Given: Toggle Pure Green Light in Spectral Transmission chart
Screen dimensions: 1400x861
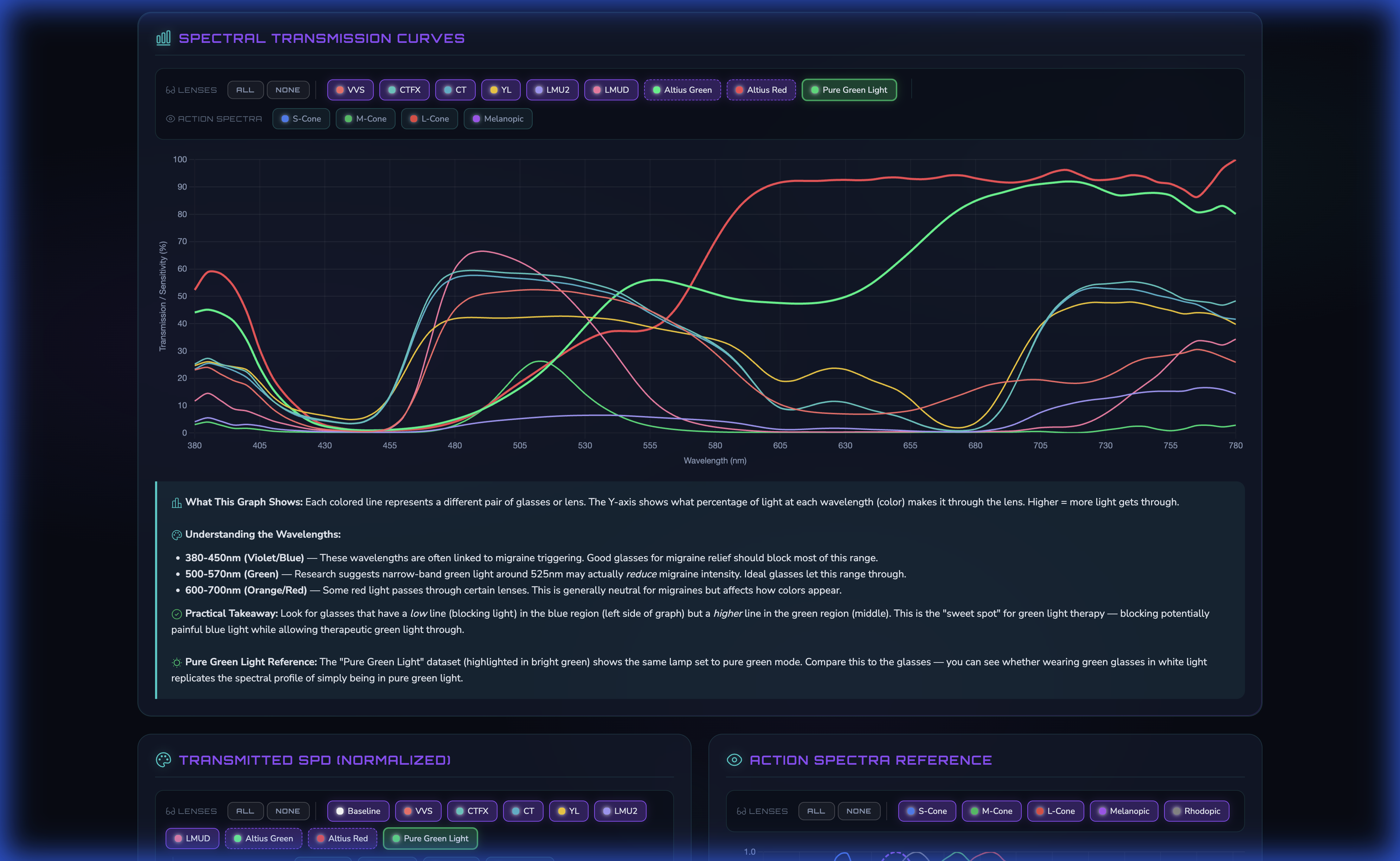Looking at the screenshot, I should 849,90.
